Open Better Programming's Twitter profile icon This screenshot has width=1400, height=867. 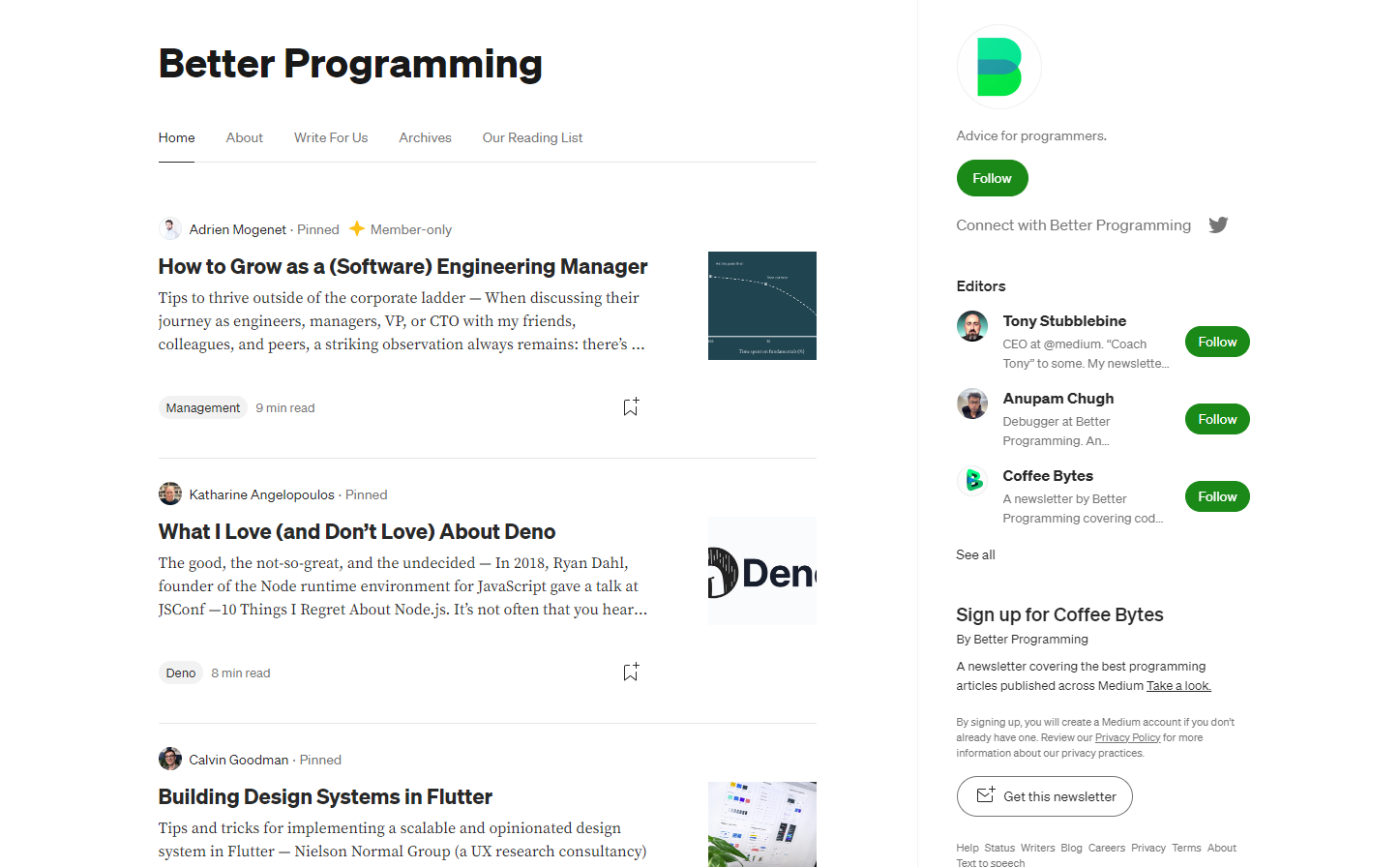click(x=1218, y=225)
